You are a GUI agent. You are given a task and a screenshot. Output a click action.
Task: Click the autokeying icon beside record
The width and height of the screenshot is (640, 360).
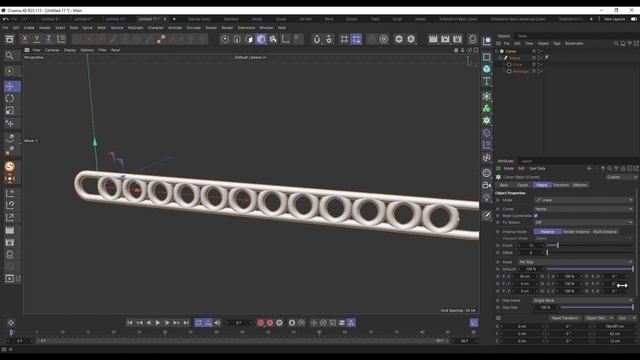(270, 323)
